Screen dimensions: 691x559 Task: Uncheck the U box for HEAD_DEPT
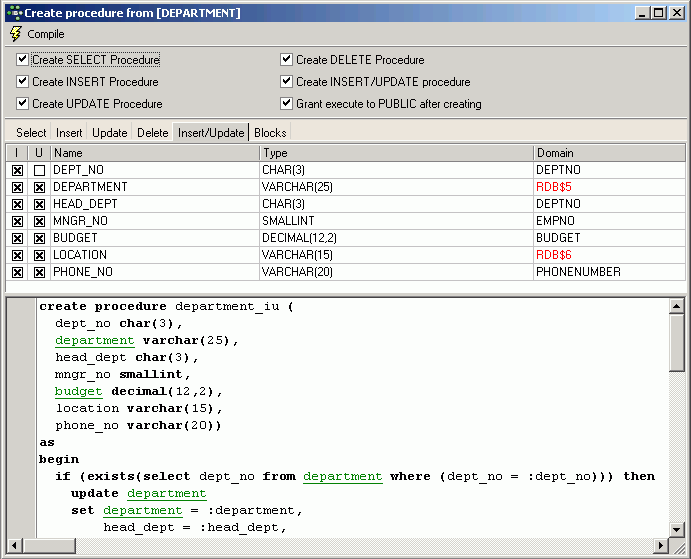click(39, 204)
